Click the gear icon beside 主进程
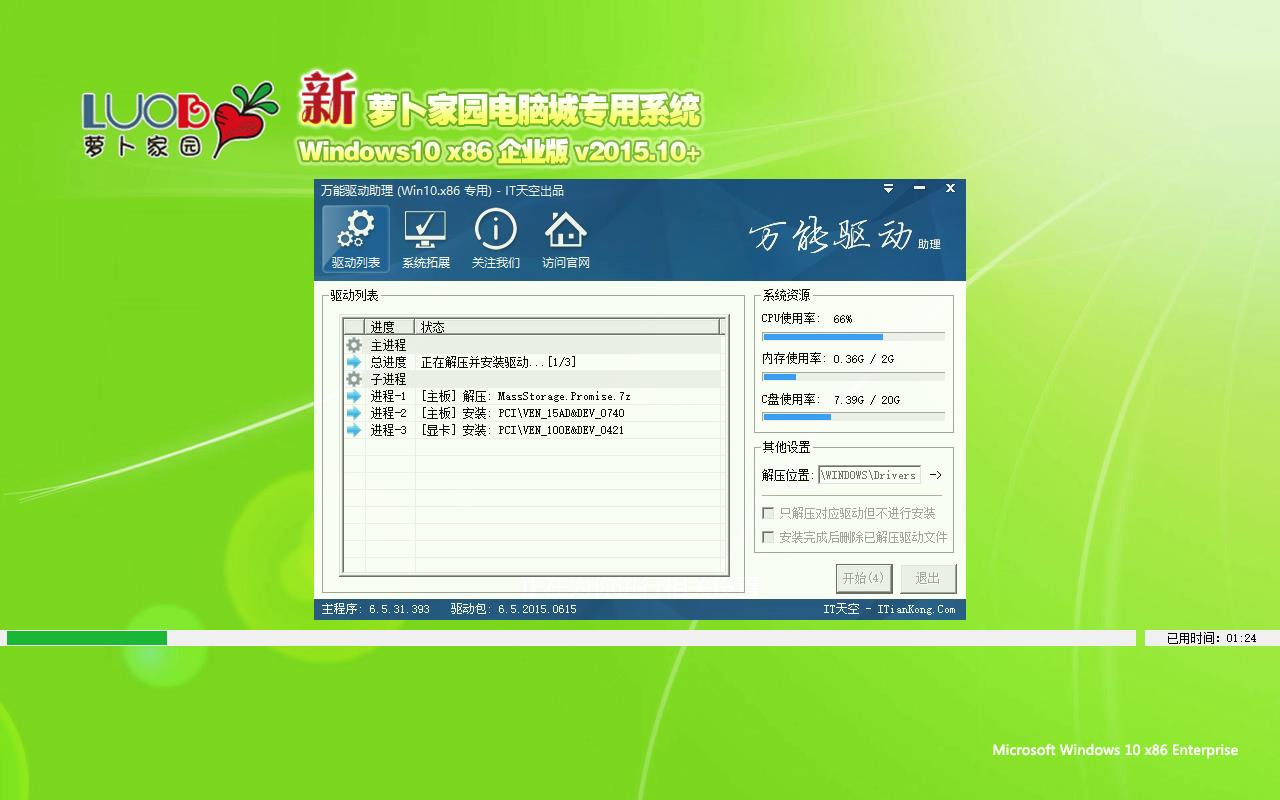 pyautogui.click(x=353, y=345)
